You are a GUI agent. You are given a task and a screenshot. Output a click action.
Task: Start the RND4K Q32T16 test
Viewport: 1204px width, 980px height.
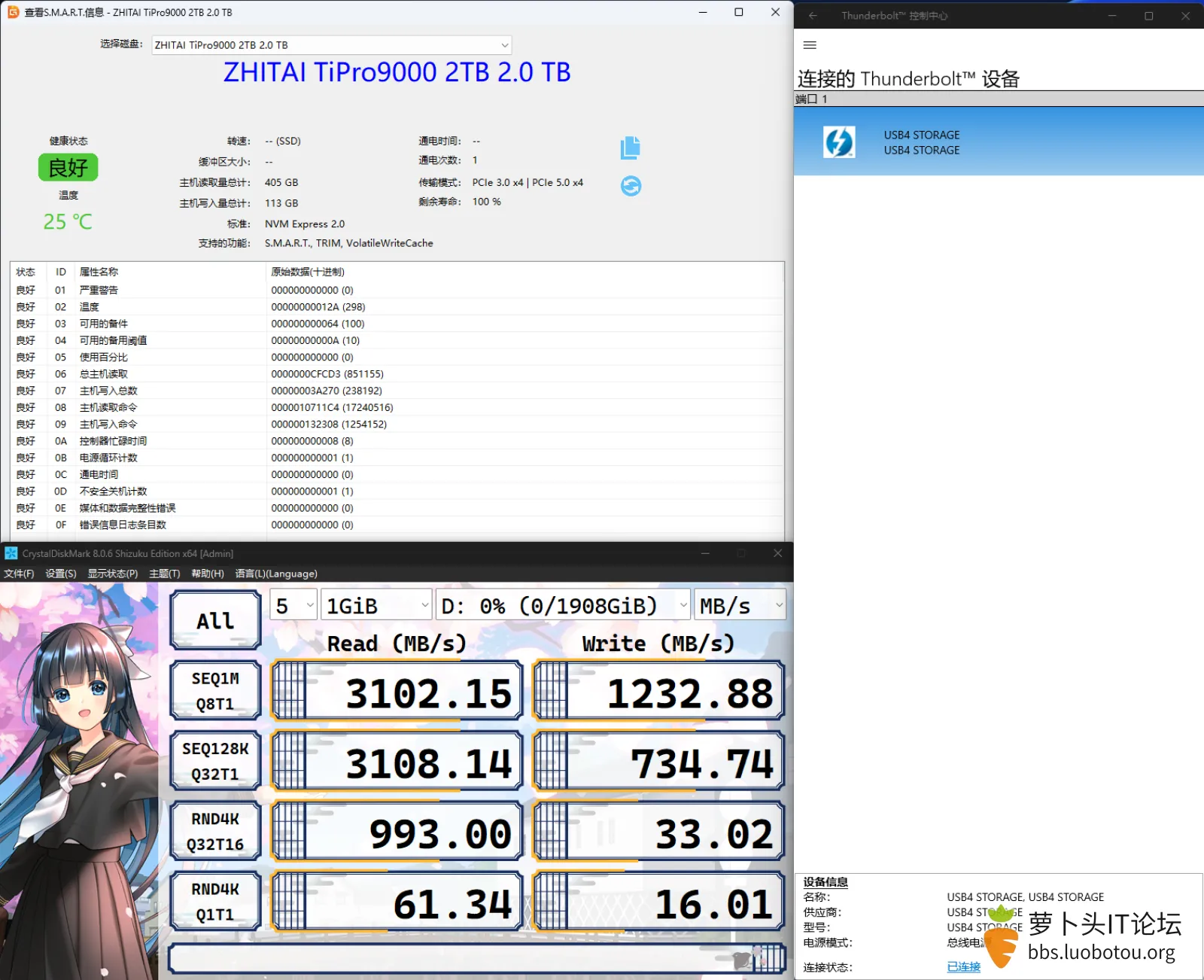click(x=215, y=831)
